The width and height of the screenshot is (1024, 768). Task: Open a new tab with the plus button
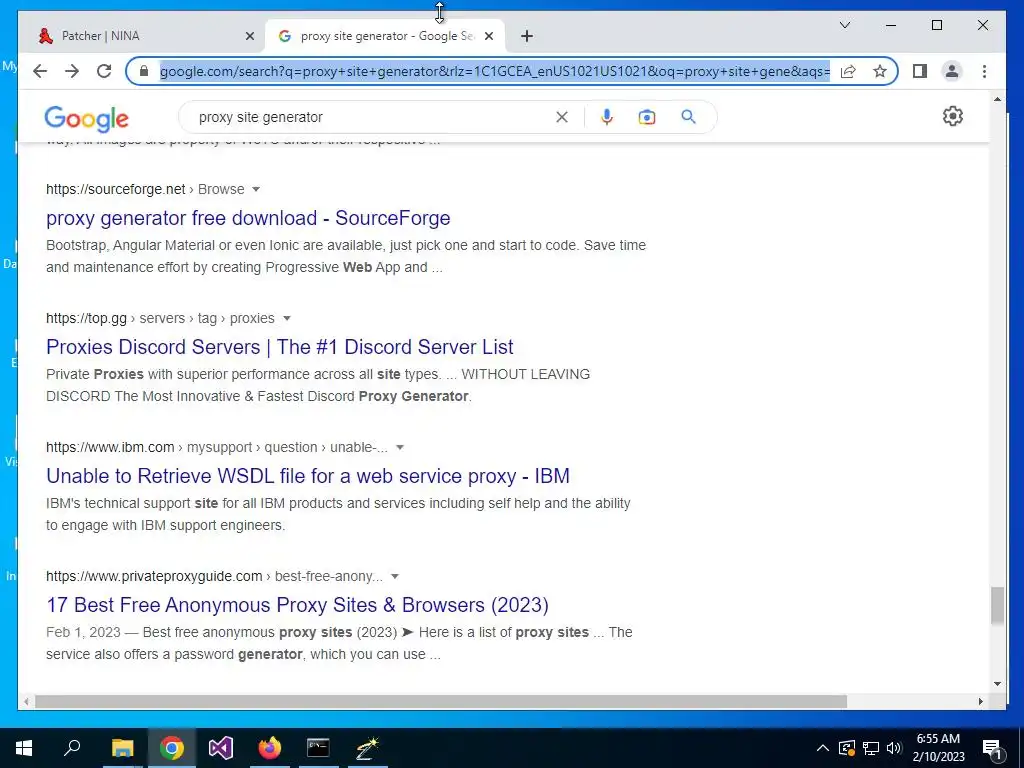pos(527,36)
